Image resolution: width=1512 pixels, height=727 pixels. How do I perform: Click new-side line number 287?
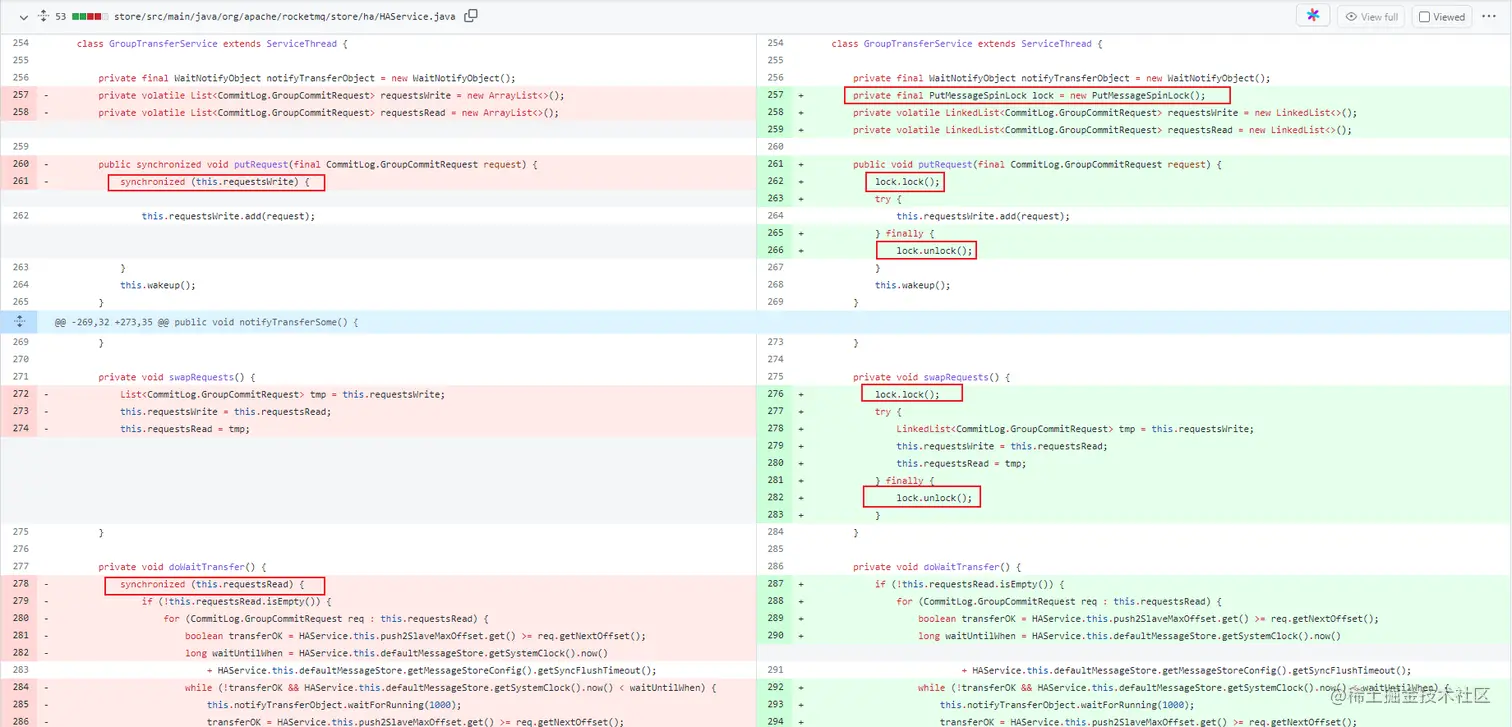(x=775, y=584)
